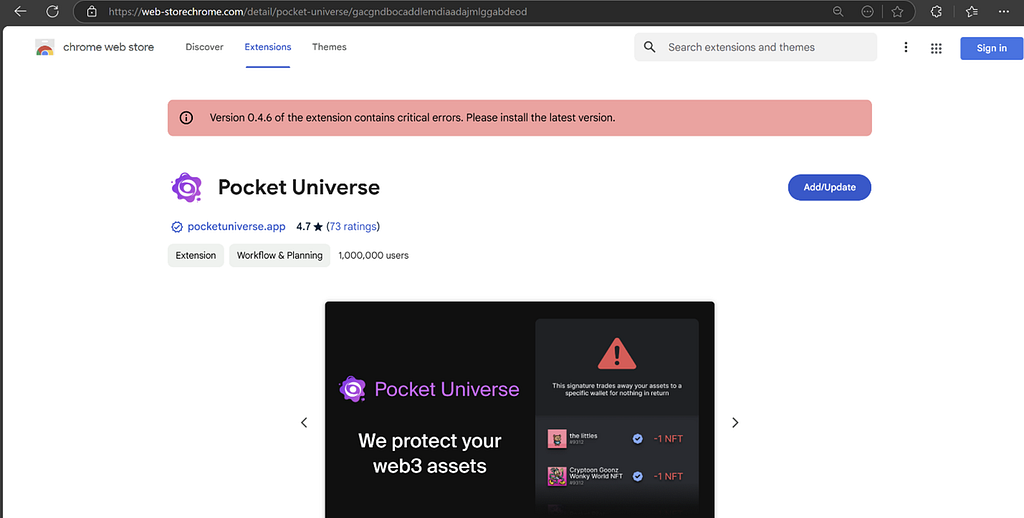Click the search magnifier icon

point(649,47)
